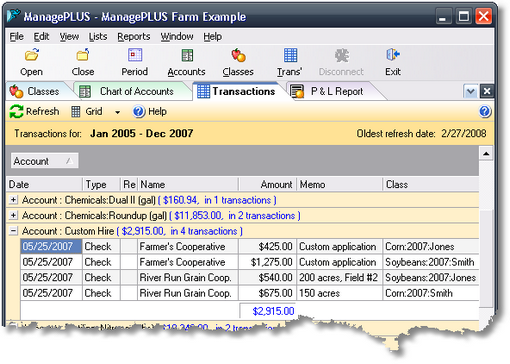This screenshot has height=364, width=510.
Task: Click the Exit door icon
Action: [x=393, y=55]
